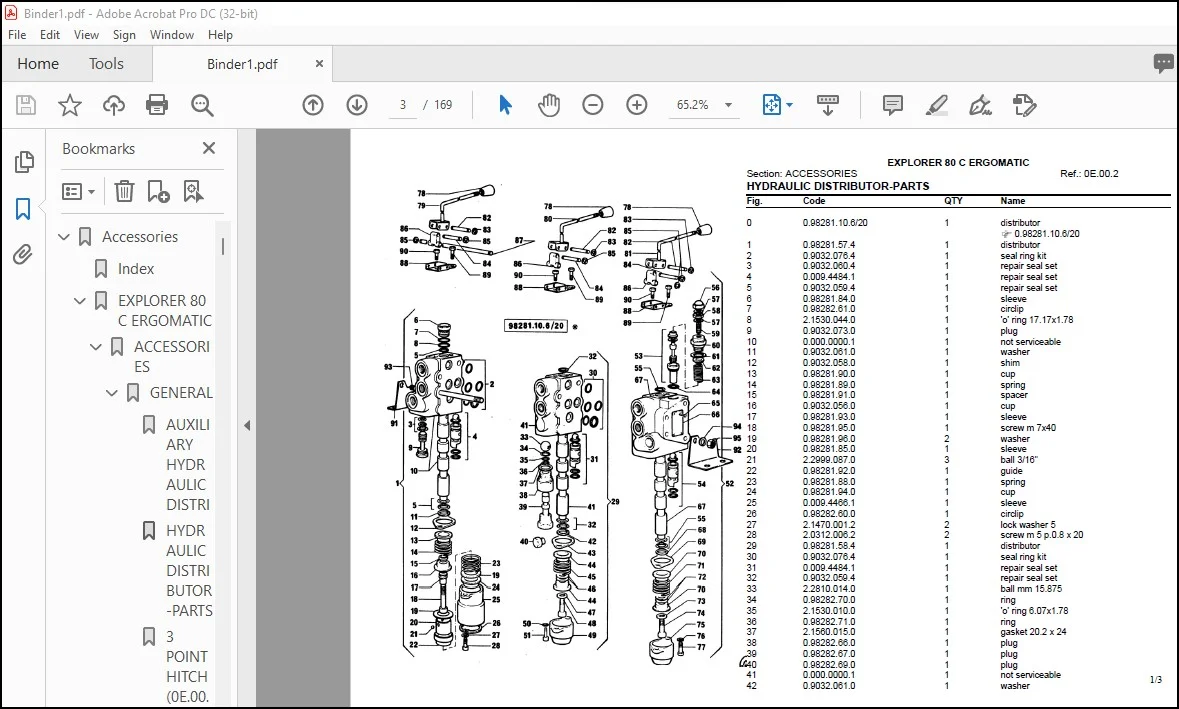Collapse the ACCESSORIES sub-bookmark
The height and width of the screenshot is (709, 1179).
pyautogui.click(x=95, y=347)
